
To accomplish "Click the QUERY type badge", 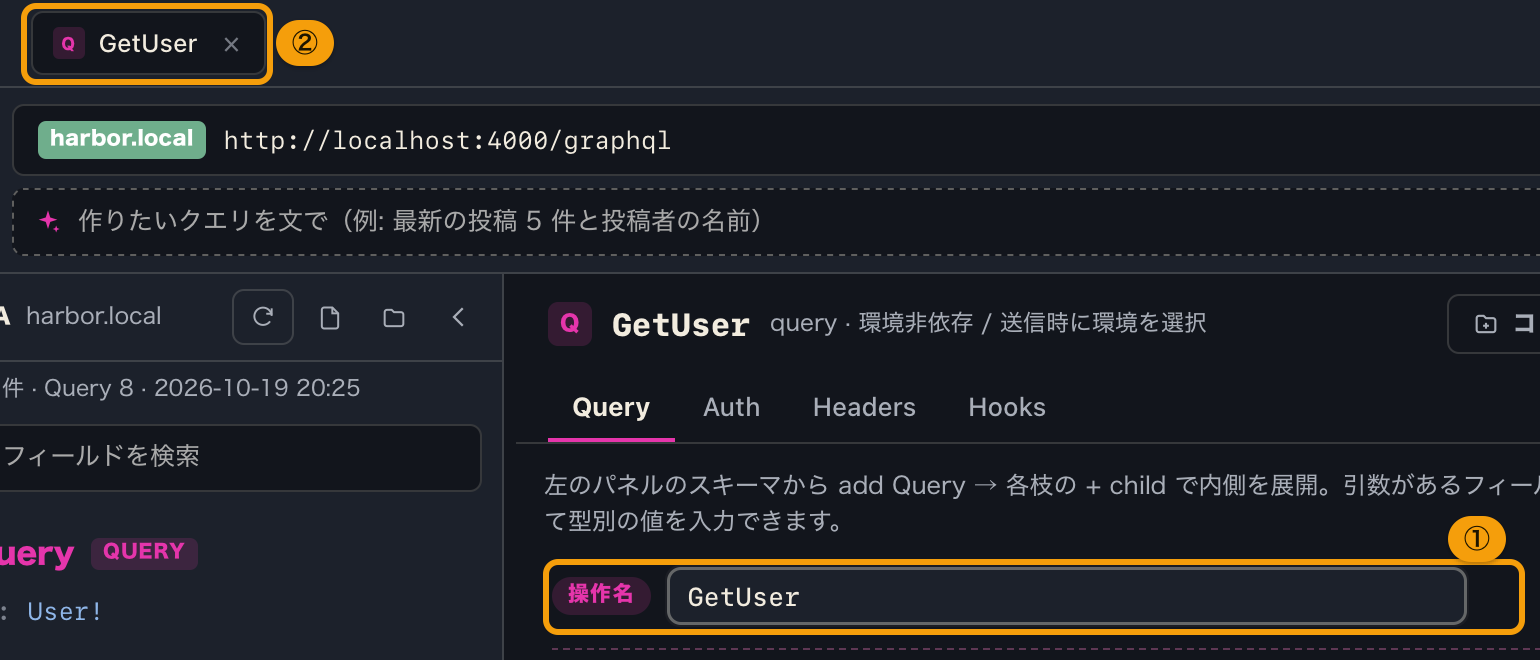I will (x=144, y=552).
